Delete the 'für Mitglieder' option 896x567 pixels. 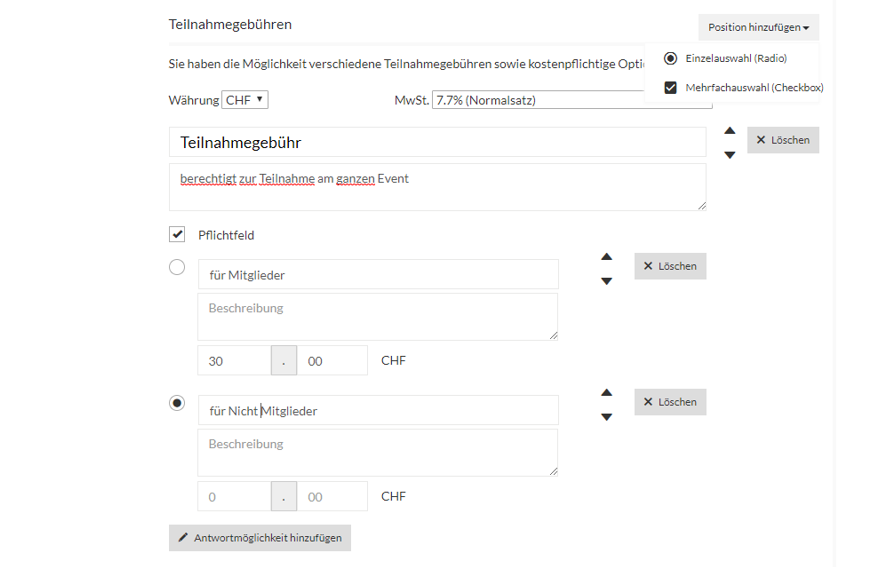pos(670,266)
